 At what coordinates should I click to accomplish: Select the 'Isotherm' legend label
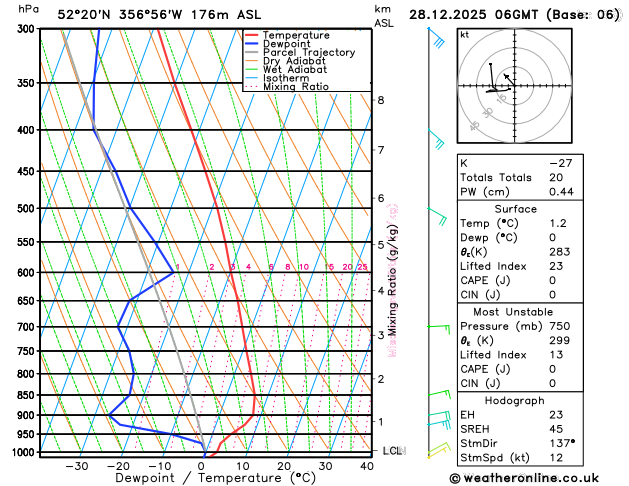286,78
